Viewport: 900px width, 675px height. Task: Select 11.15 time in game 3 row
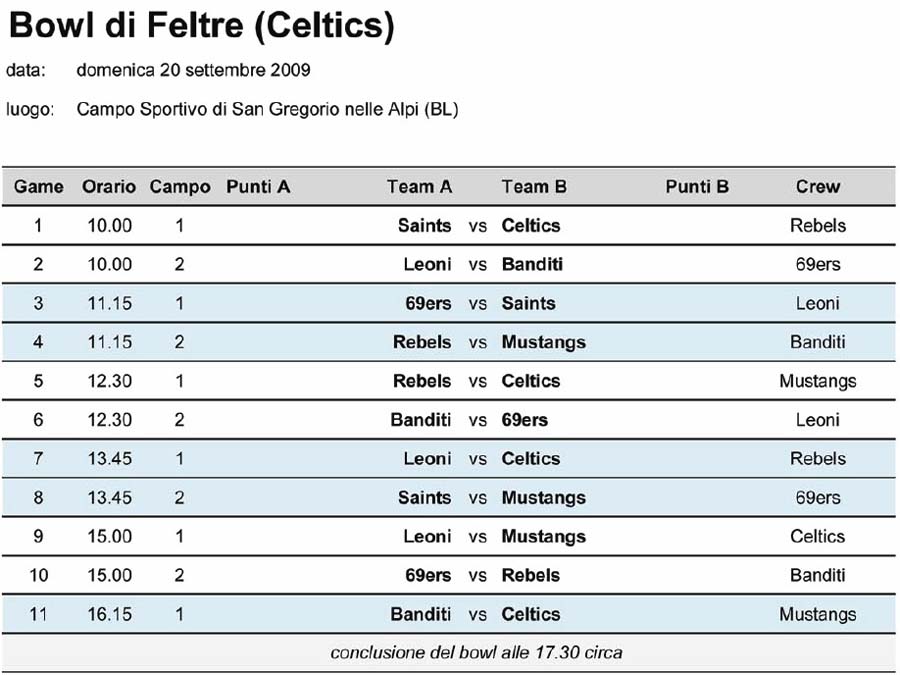click(110, 303)
